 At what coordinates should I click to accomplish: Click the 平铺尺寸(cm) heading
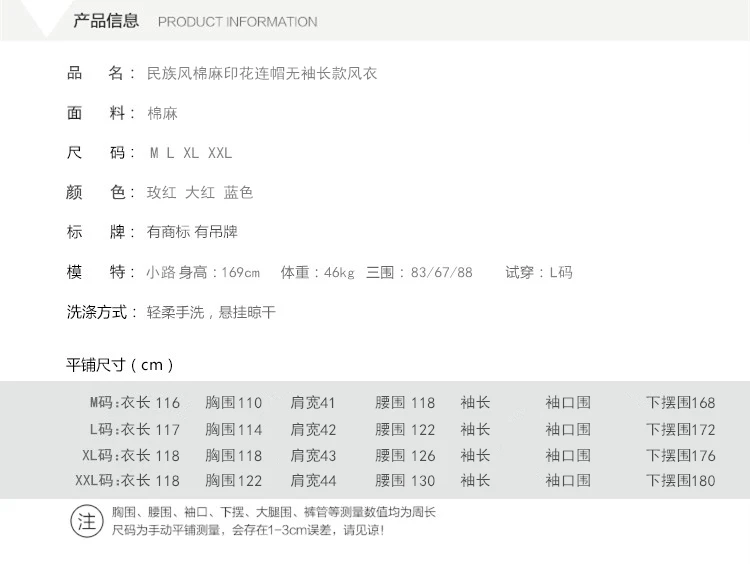(x=120, y=365)
